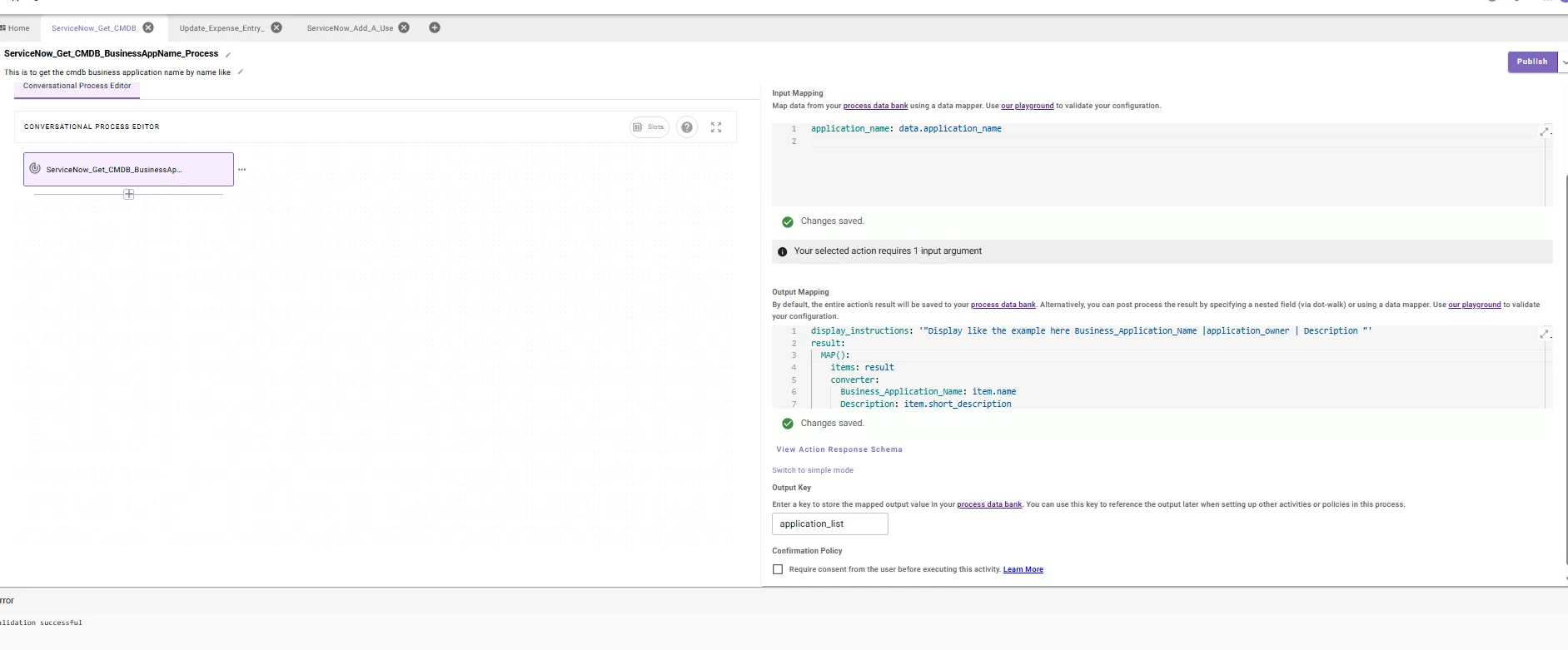Open a new tab with plus icon
This screenshot has height=650, width=1568.
(x=435, y=27)
